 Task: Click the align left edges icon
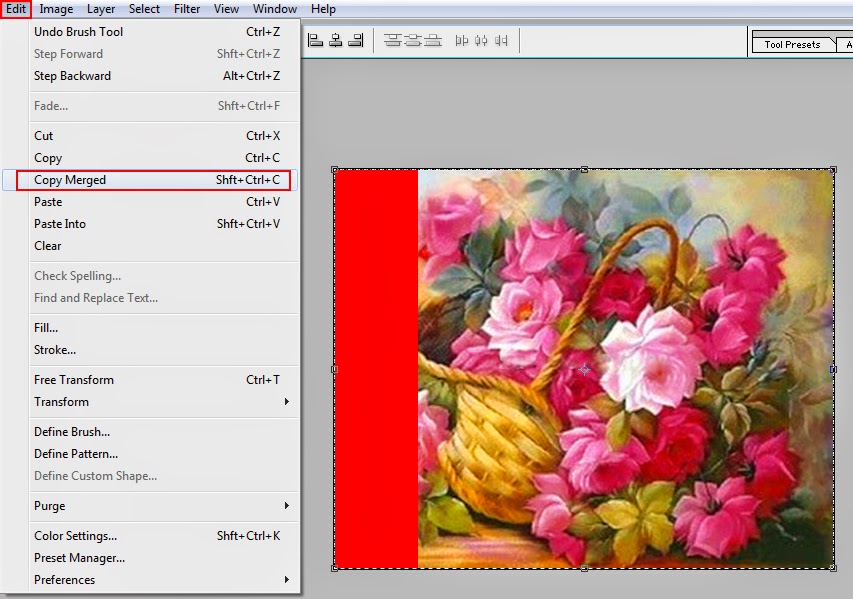[316, 40]
